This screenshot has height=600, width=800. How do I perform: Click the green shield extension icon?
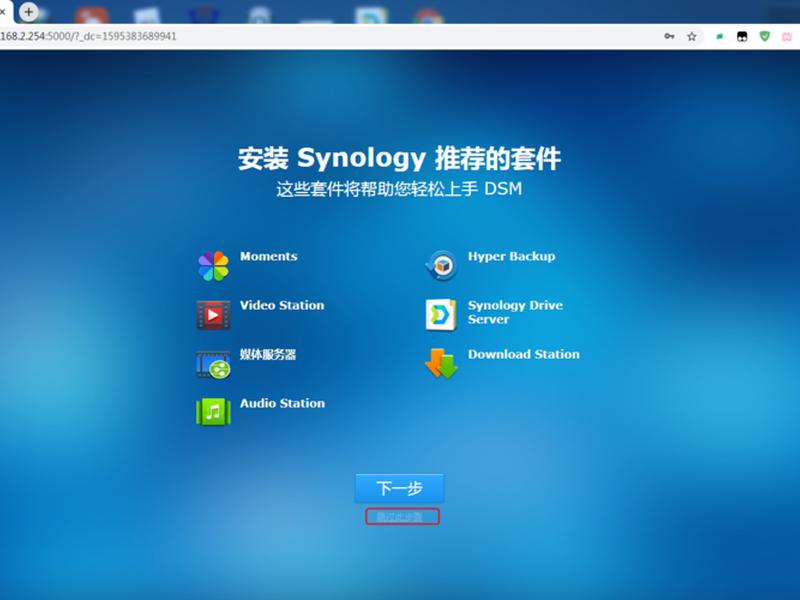click(x=764, y=36)
